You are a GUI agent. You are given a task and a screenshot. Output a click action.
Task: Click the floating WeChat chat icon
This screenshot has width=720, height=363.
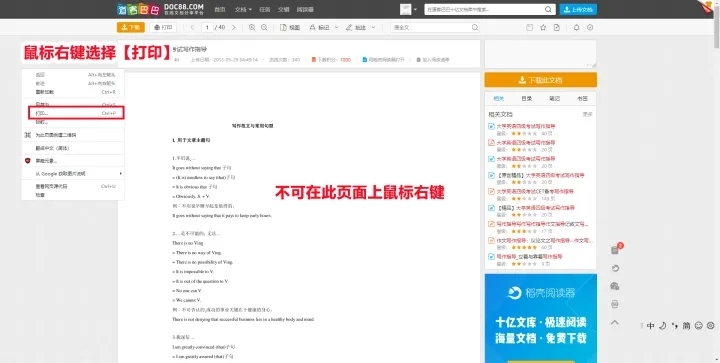(x=615, y=286)
